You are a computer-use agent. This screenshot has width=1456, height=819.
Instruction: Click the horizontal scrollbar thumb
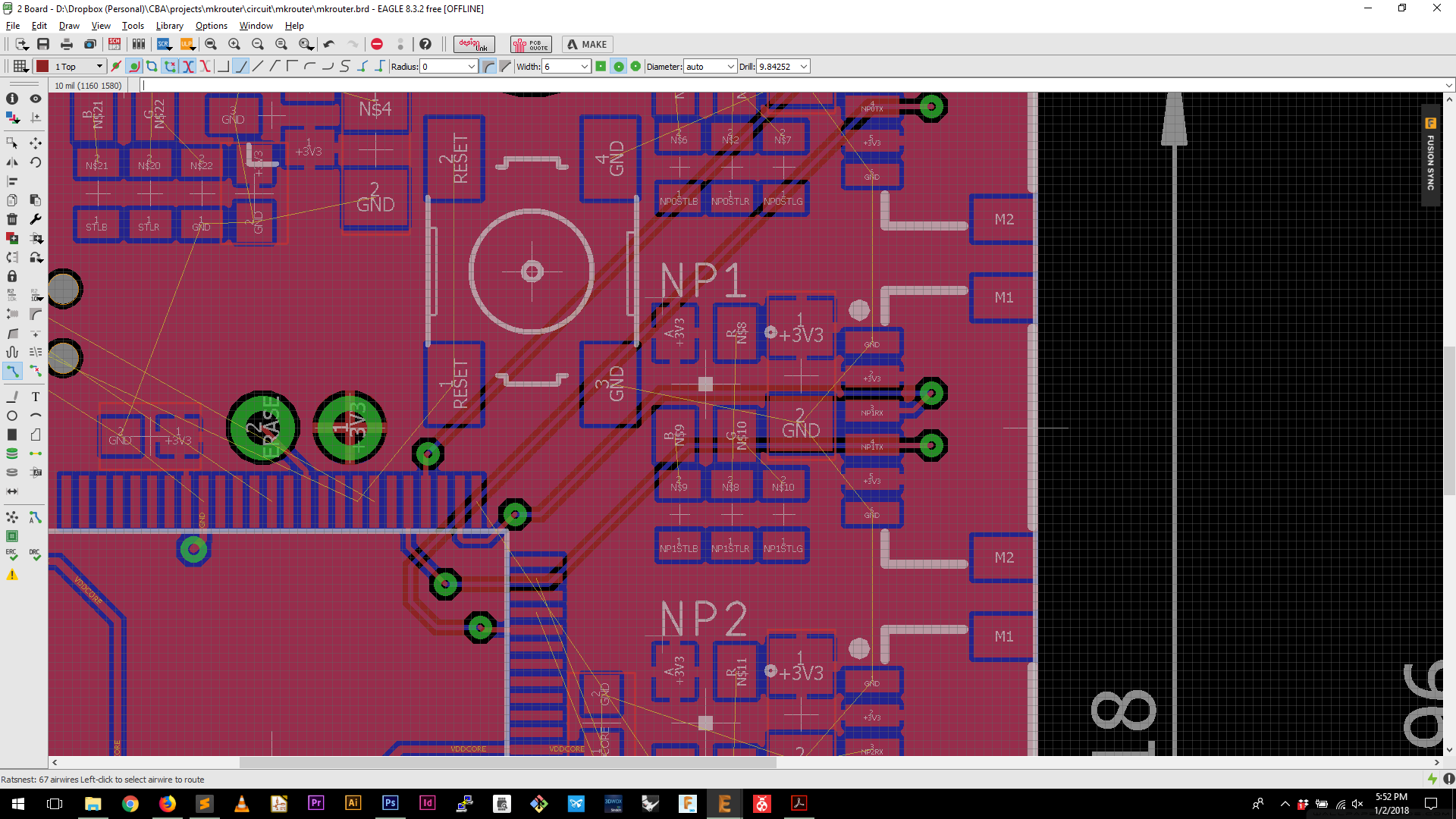507,763
